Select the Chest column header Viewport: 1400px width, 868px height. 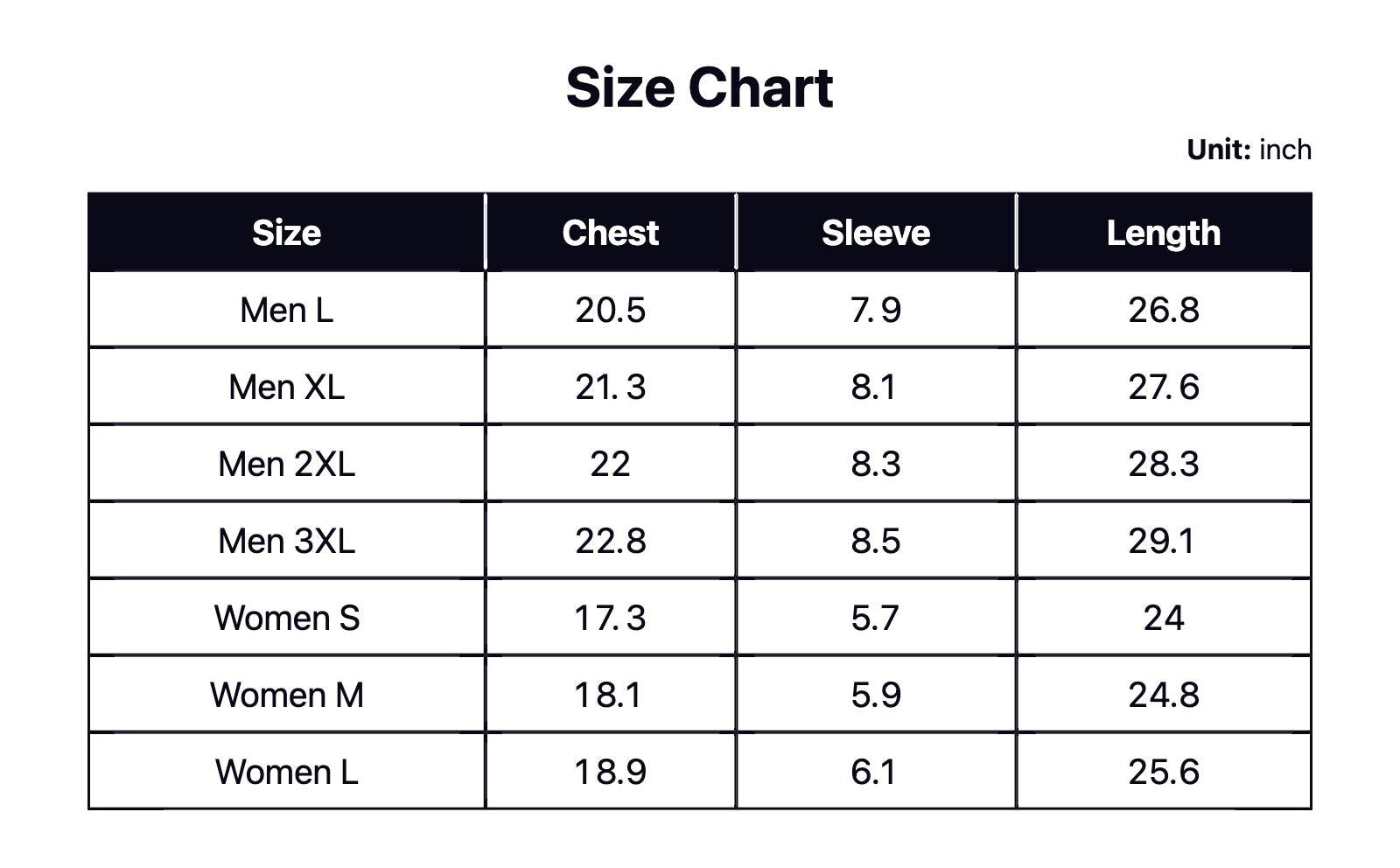(610, 233)
